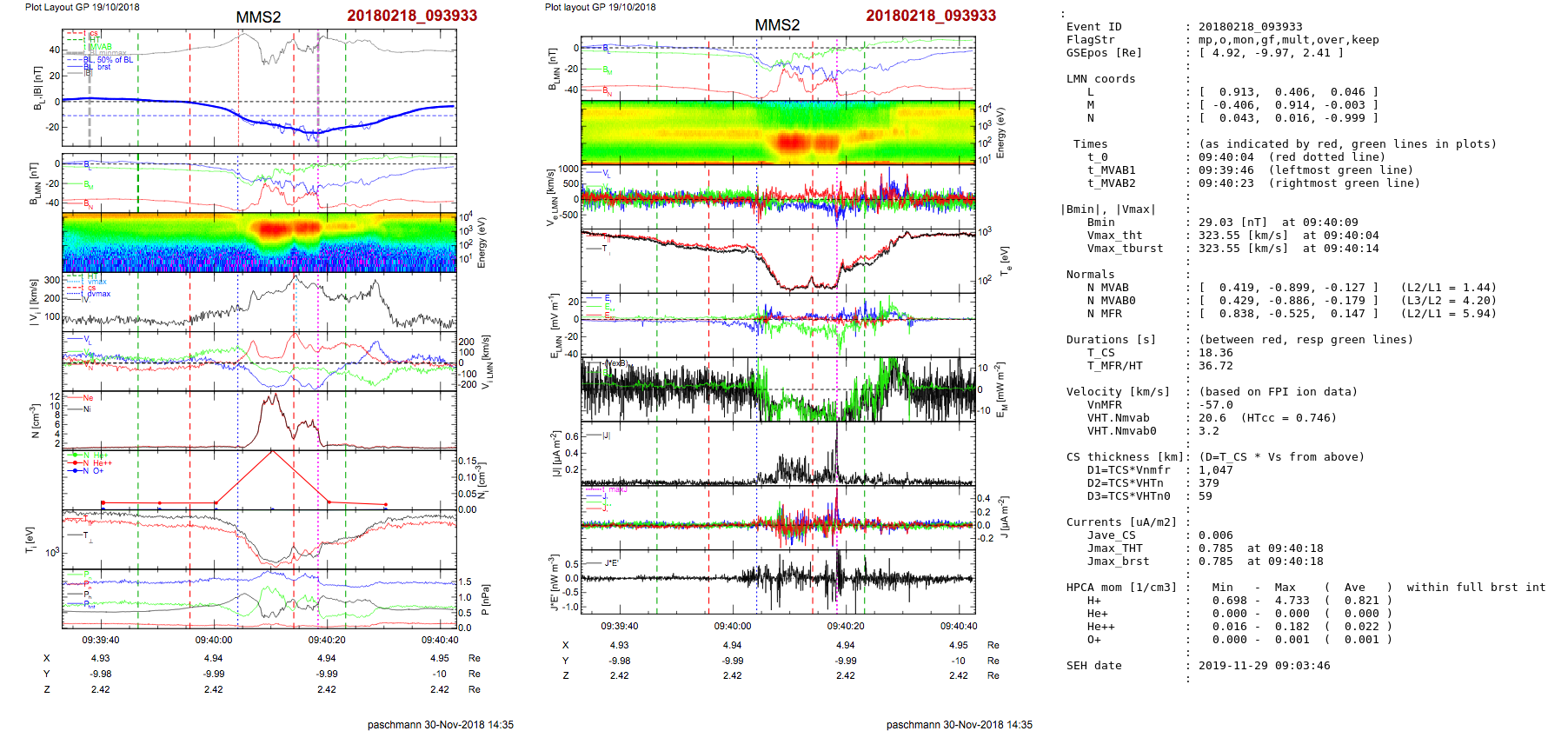Click the red event ID above the right plot

(x=930, y=16)
